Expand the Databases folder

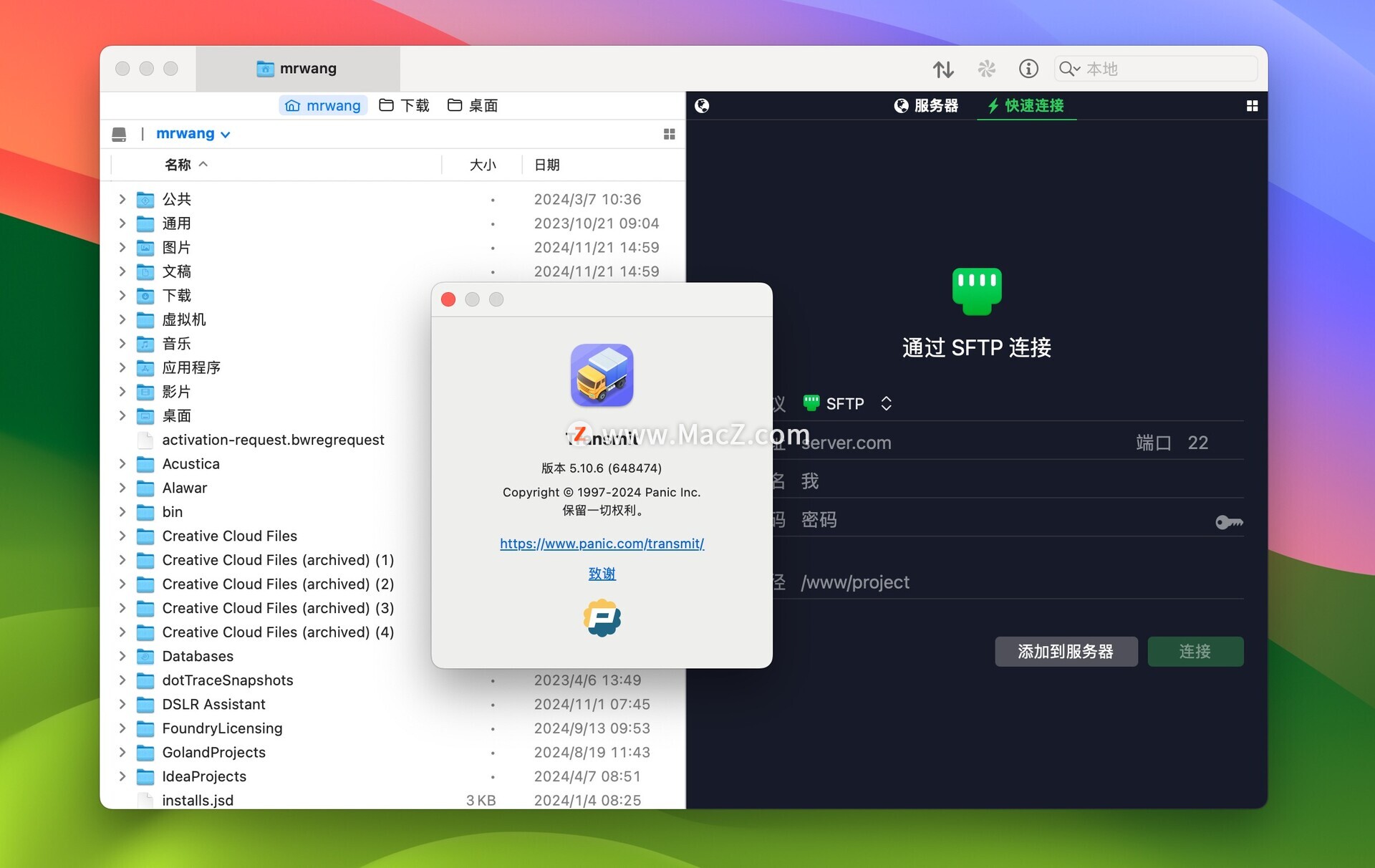pyautogui.click(x=122, y=656)
